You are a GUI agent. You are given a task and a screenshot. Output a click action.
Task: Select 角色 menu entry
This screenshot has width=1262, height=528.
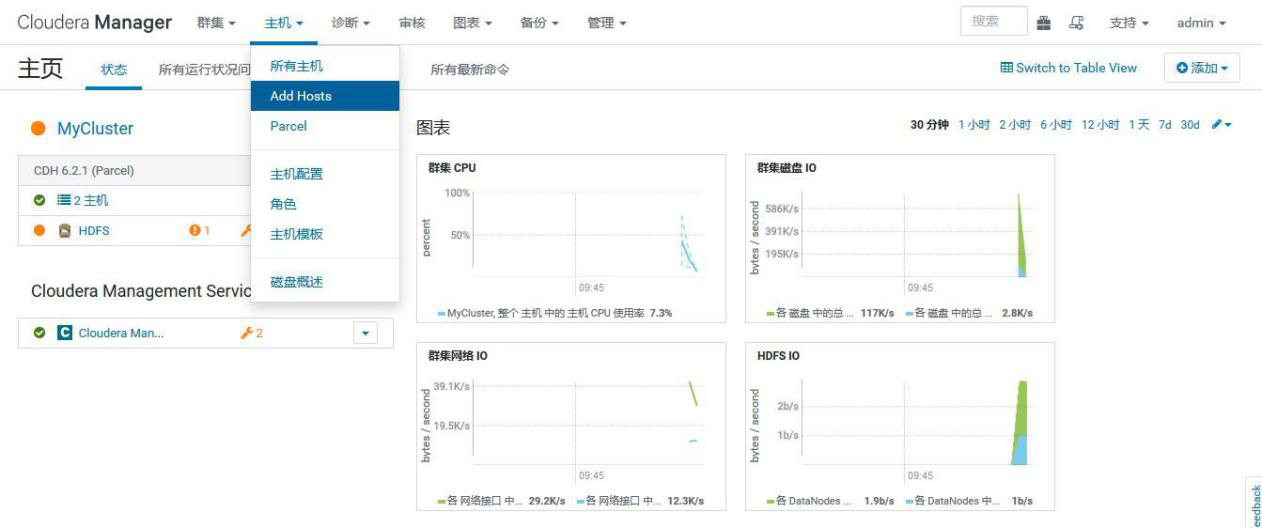coord(325,204)
